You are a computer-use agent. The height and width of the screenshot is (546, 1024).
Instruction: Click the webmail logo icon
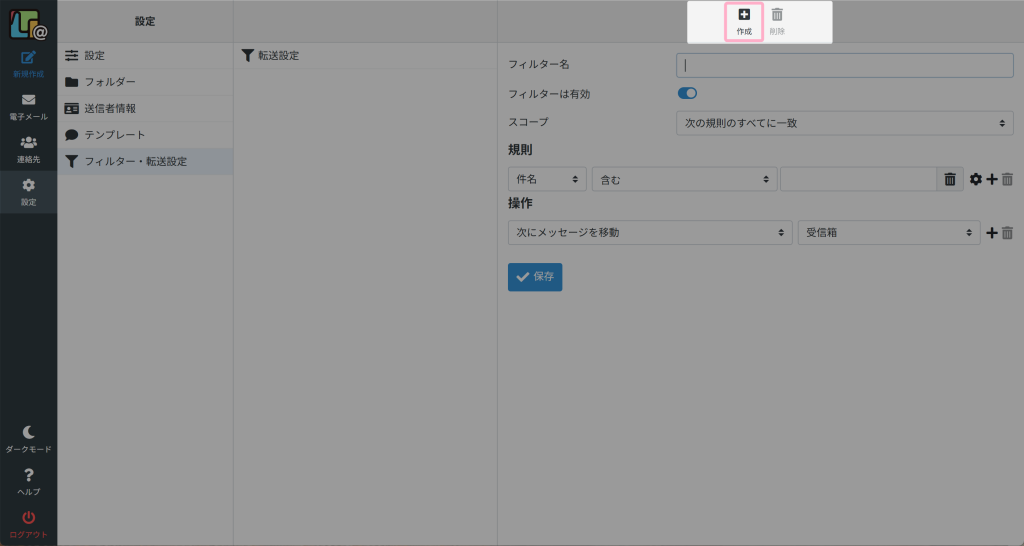28,24
